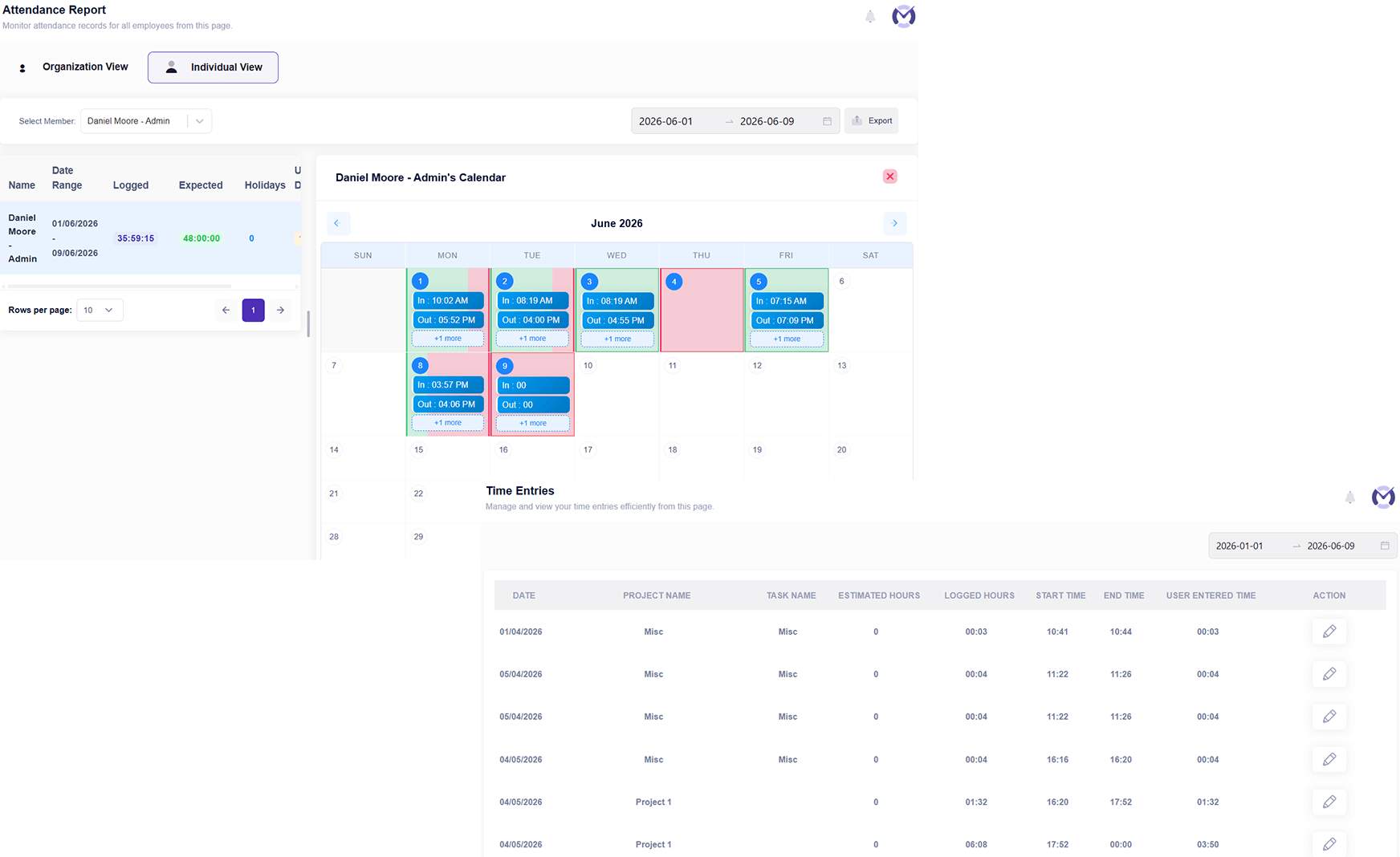
Task: Edit the Project 1 entry logged 06:08
Action: 1329,844
